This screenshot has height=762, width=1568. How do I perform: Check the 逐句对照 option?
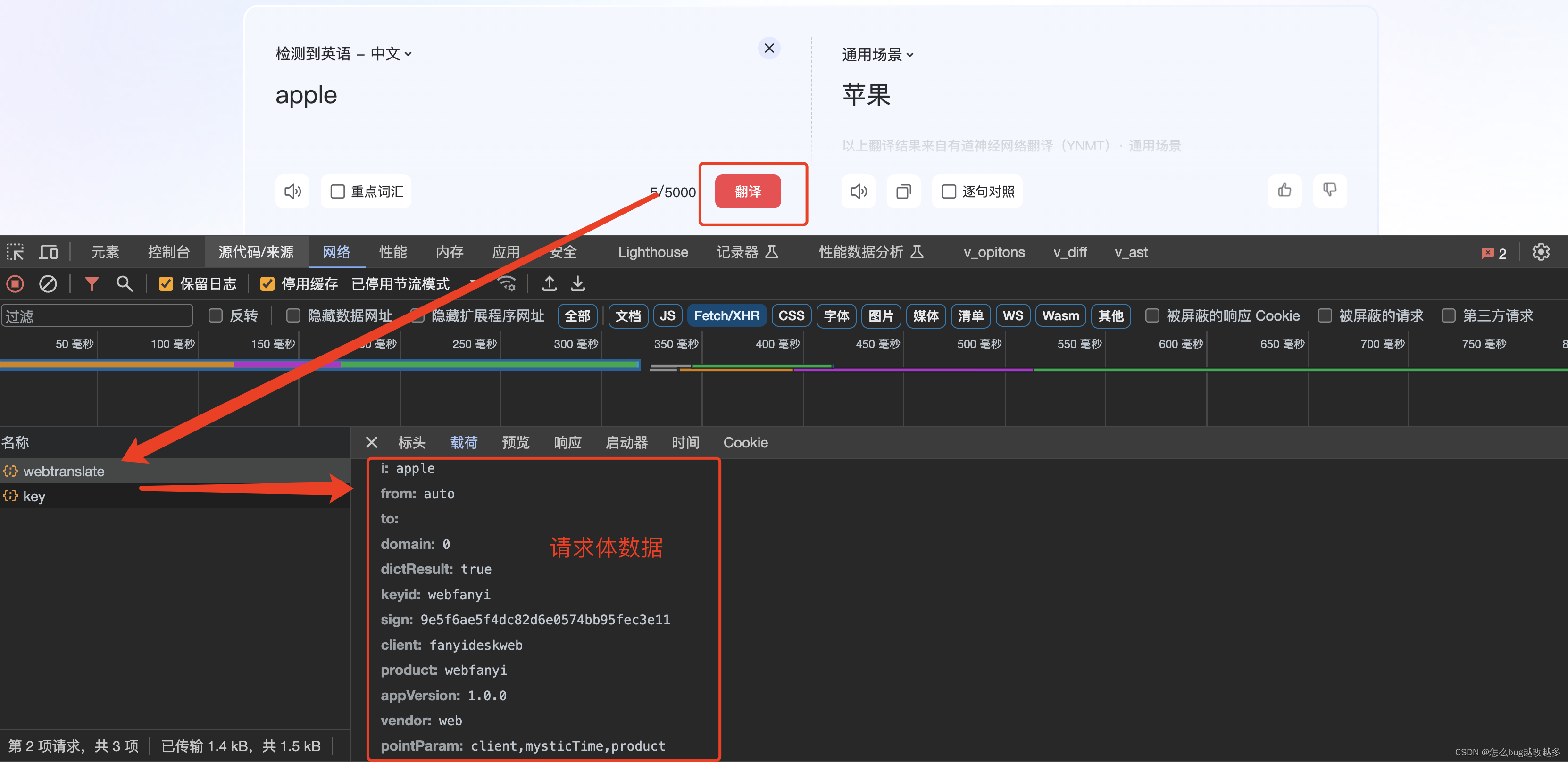click(948, 192)
